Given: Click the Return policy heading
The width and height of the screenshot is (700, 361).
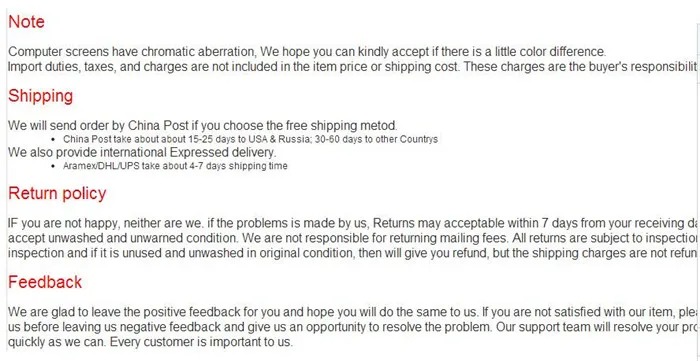Looking at the screenshot, I should click(57, 193).
